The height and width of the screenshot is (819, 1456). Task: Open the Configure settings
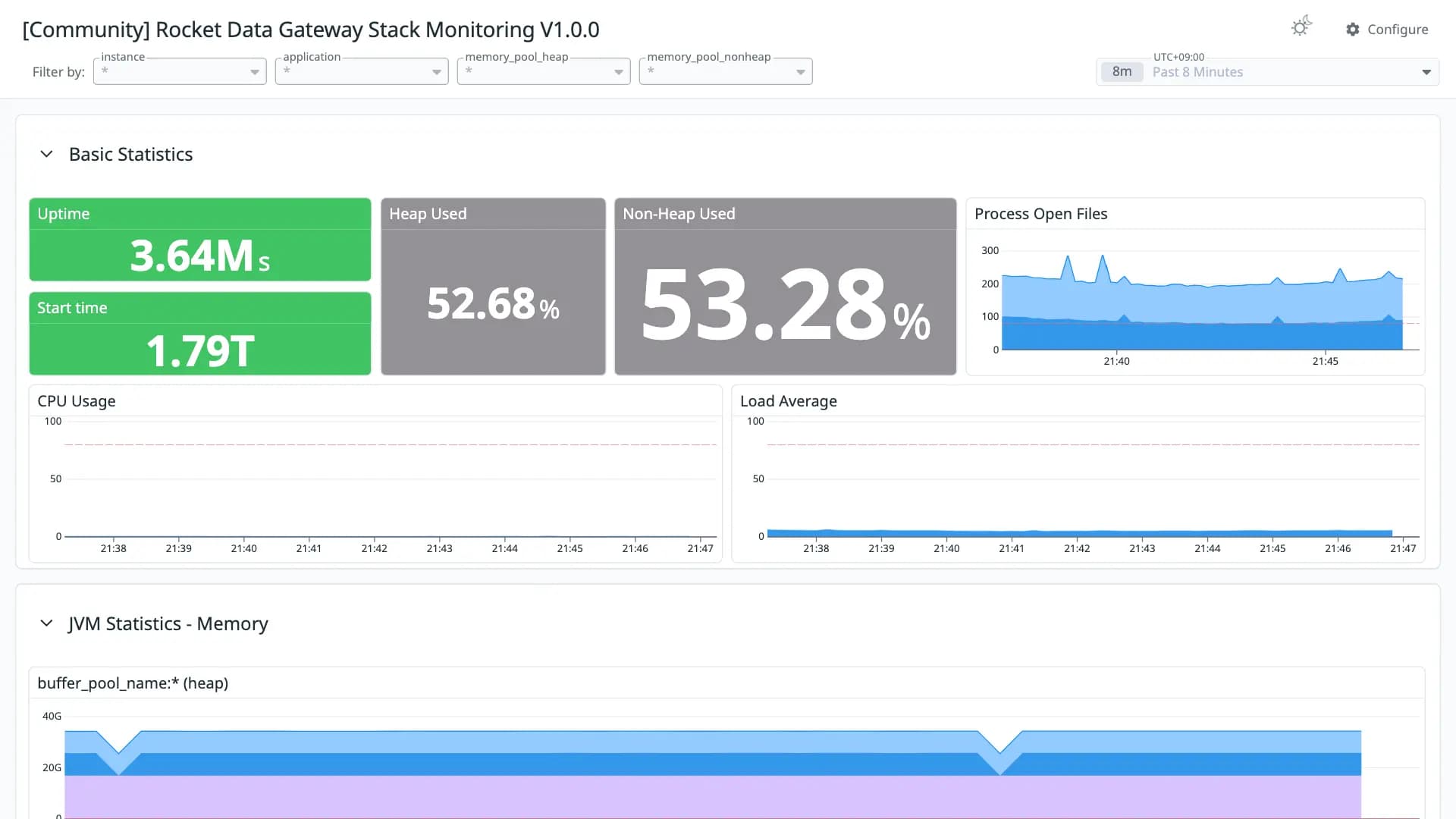point(1387,30)
